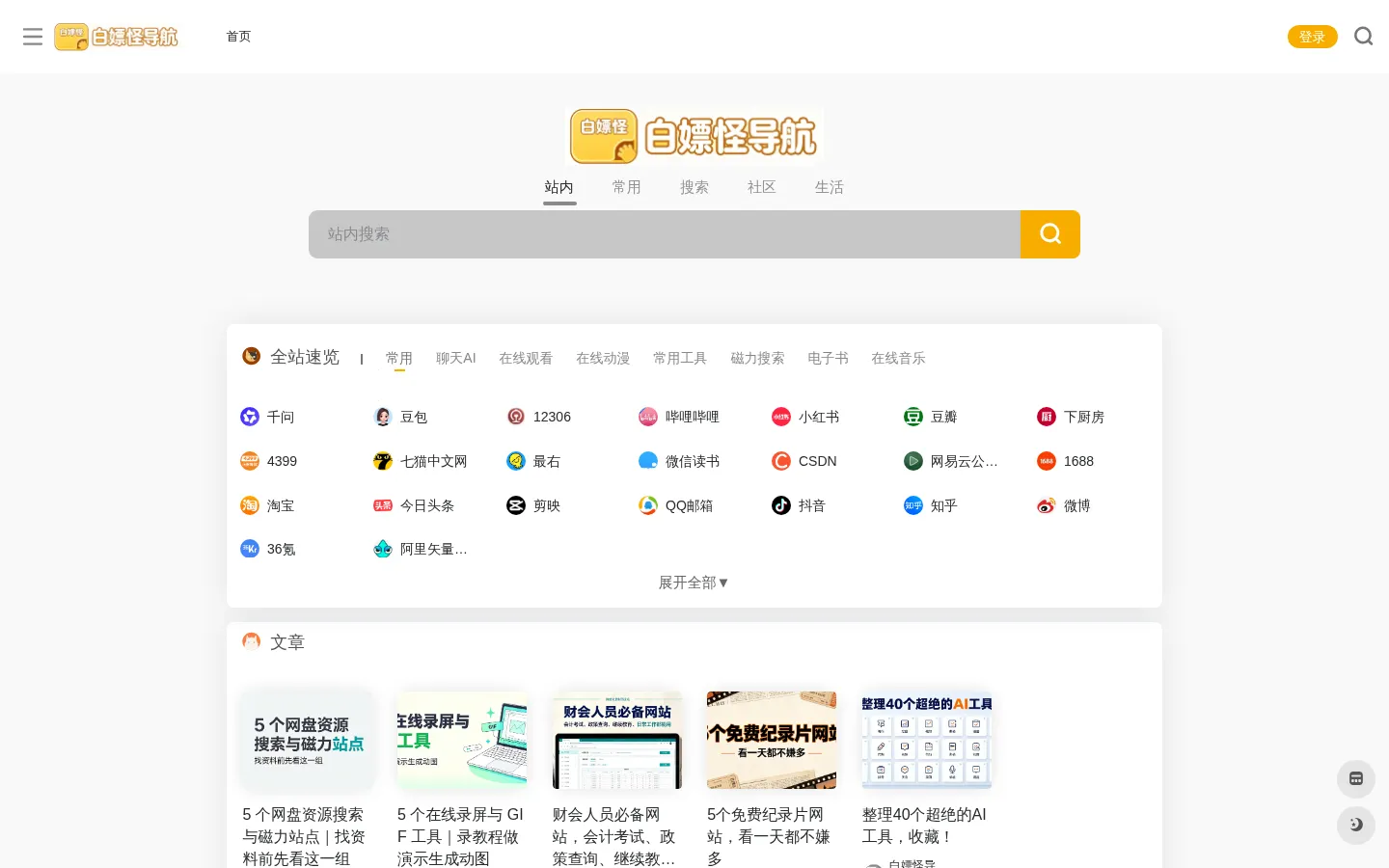The width and height of the screenshot is (1389, 868).
Task: Open the 免费纪录片网站 article thumbnail
Action: 772,741
